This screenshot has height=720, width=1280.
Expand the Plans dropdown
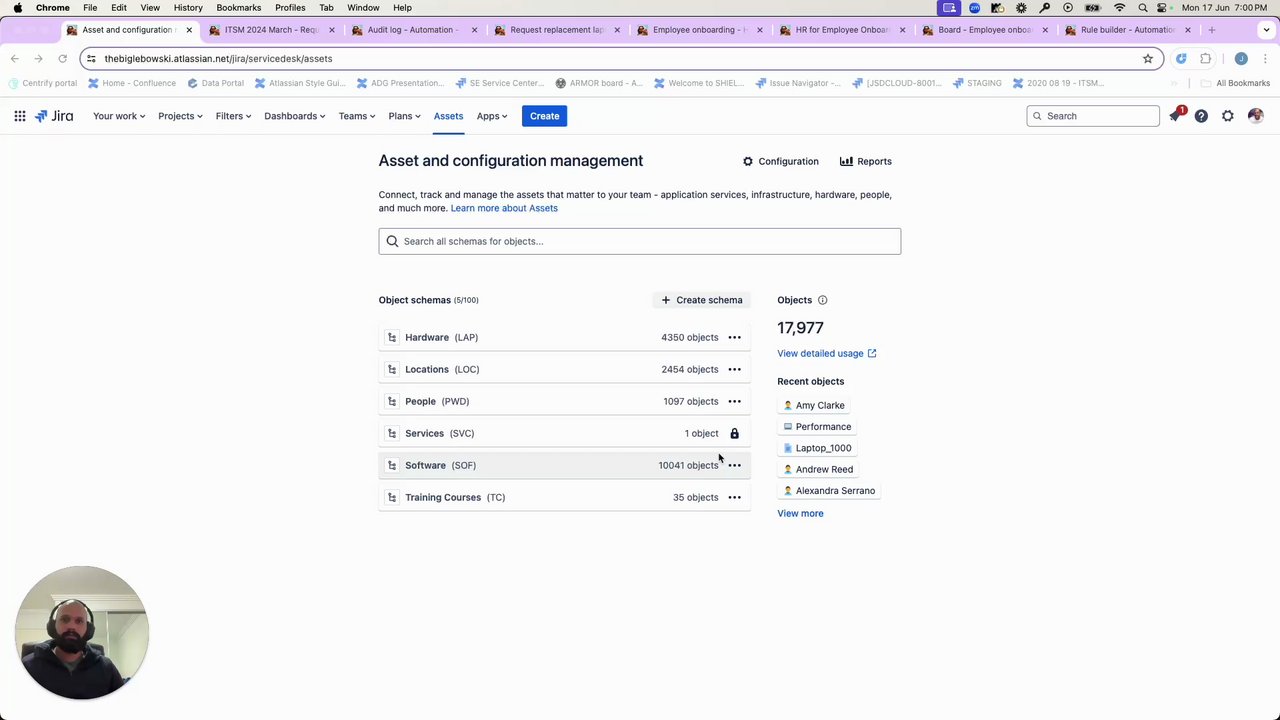click(404, 116)
